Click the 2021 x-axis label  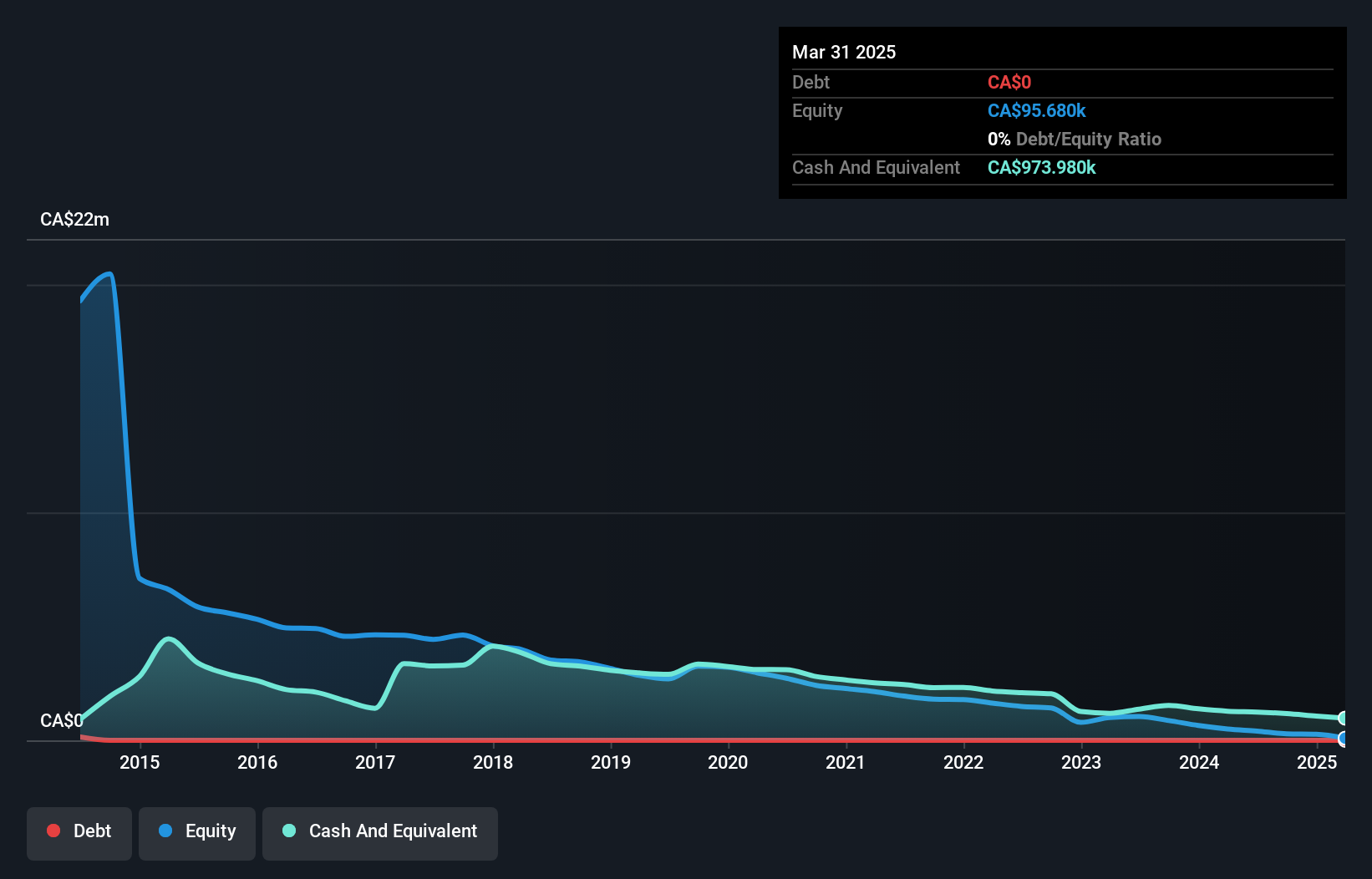[x=846, y=762]
